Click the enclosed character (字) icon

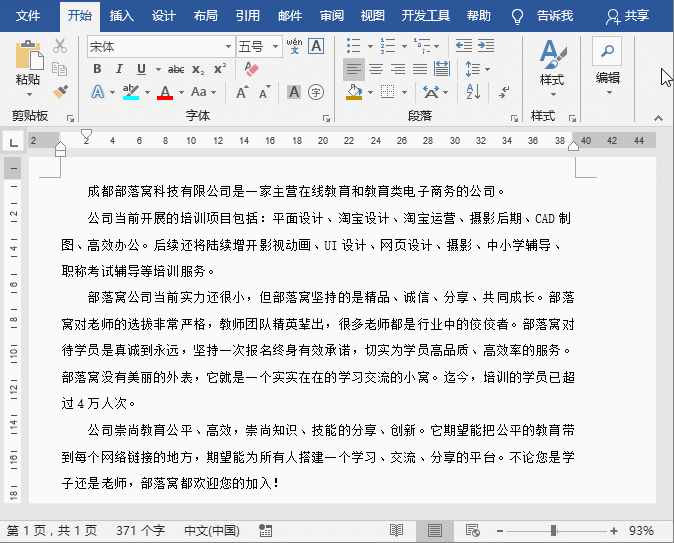(315, 92)
